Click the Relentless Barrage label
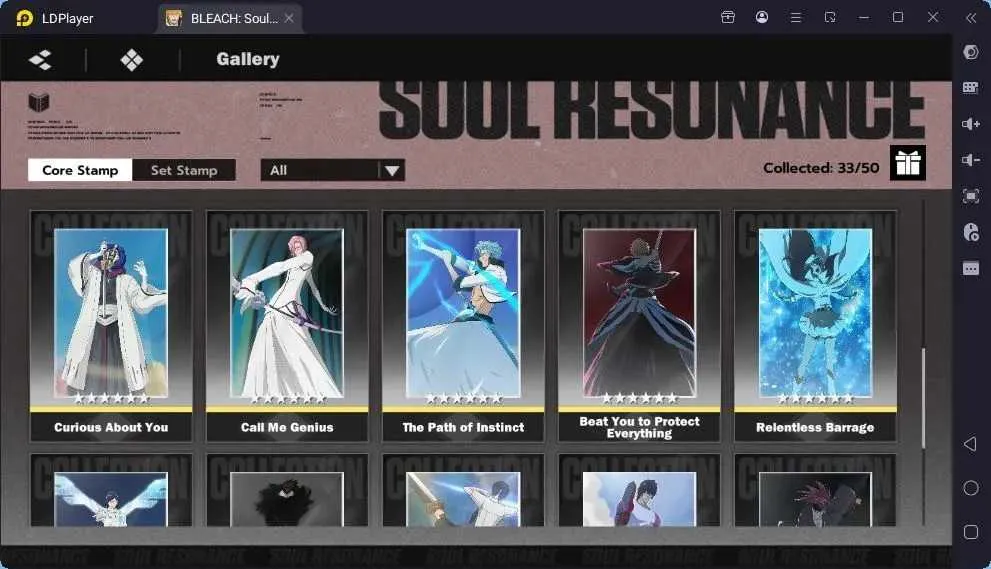 tap(815, 427)
